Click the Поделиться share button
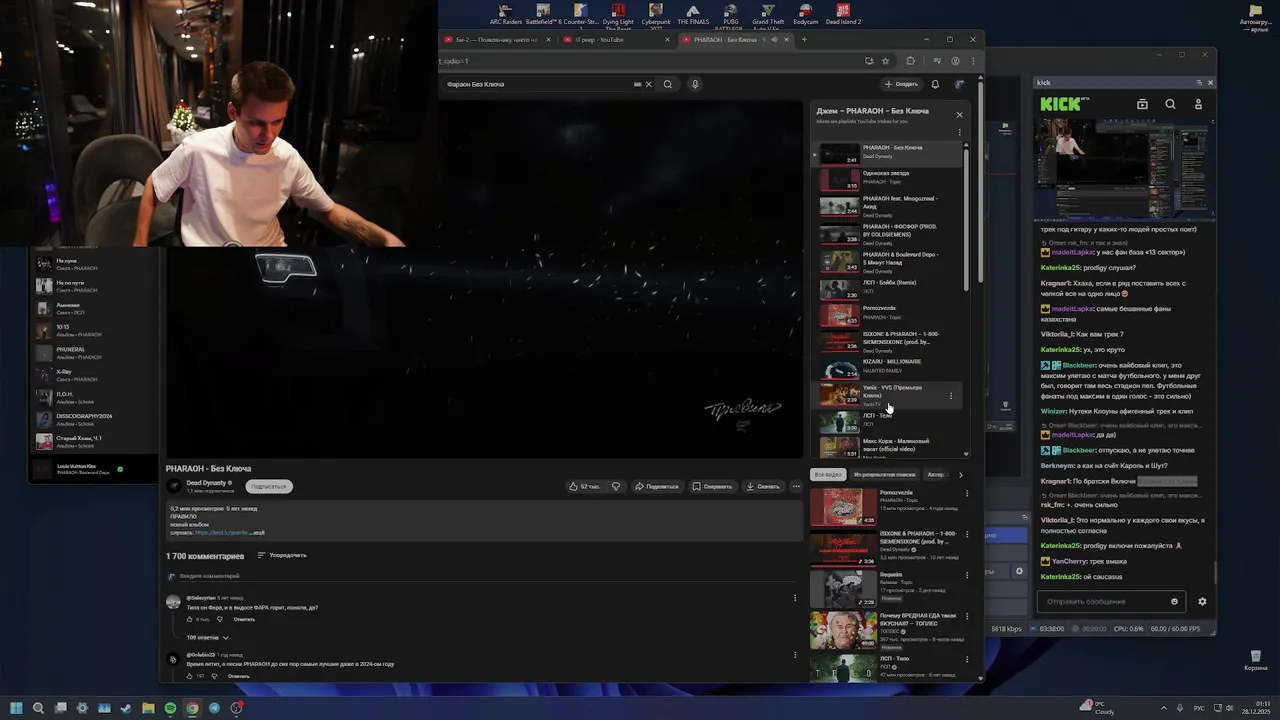Screen dimensions: 1280x720 657,486
